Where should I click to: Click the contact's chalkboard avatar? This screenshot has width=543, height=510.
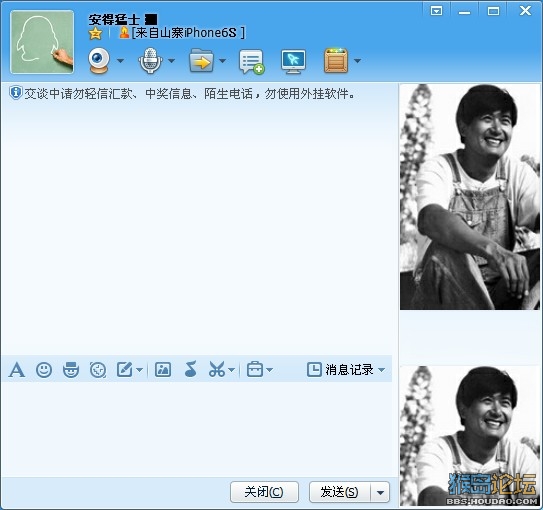tap(42, 42)
